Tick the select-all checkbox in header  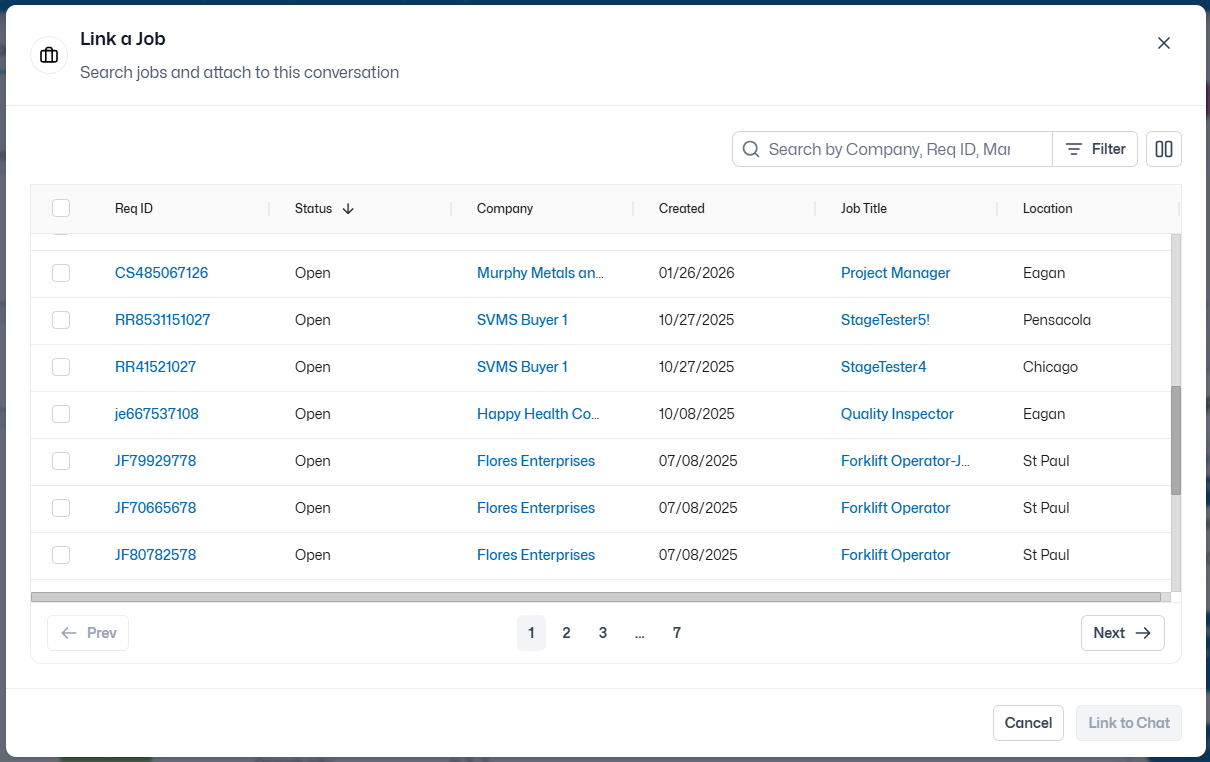click(x=61, y=208)
